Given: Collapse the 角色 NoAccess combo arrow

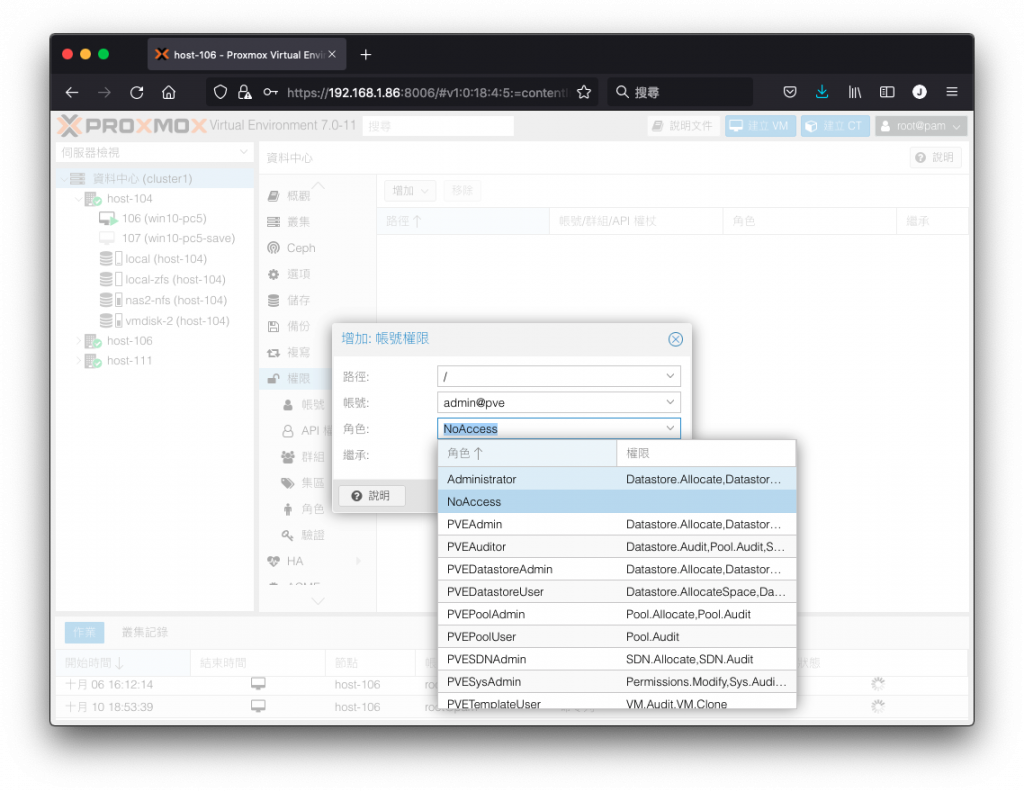Looking at the screenshot, I should pyautogui.click(x=670, y=428).
